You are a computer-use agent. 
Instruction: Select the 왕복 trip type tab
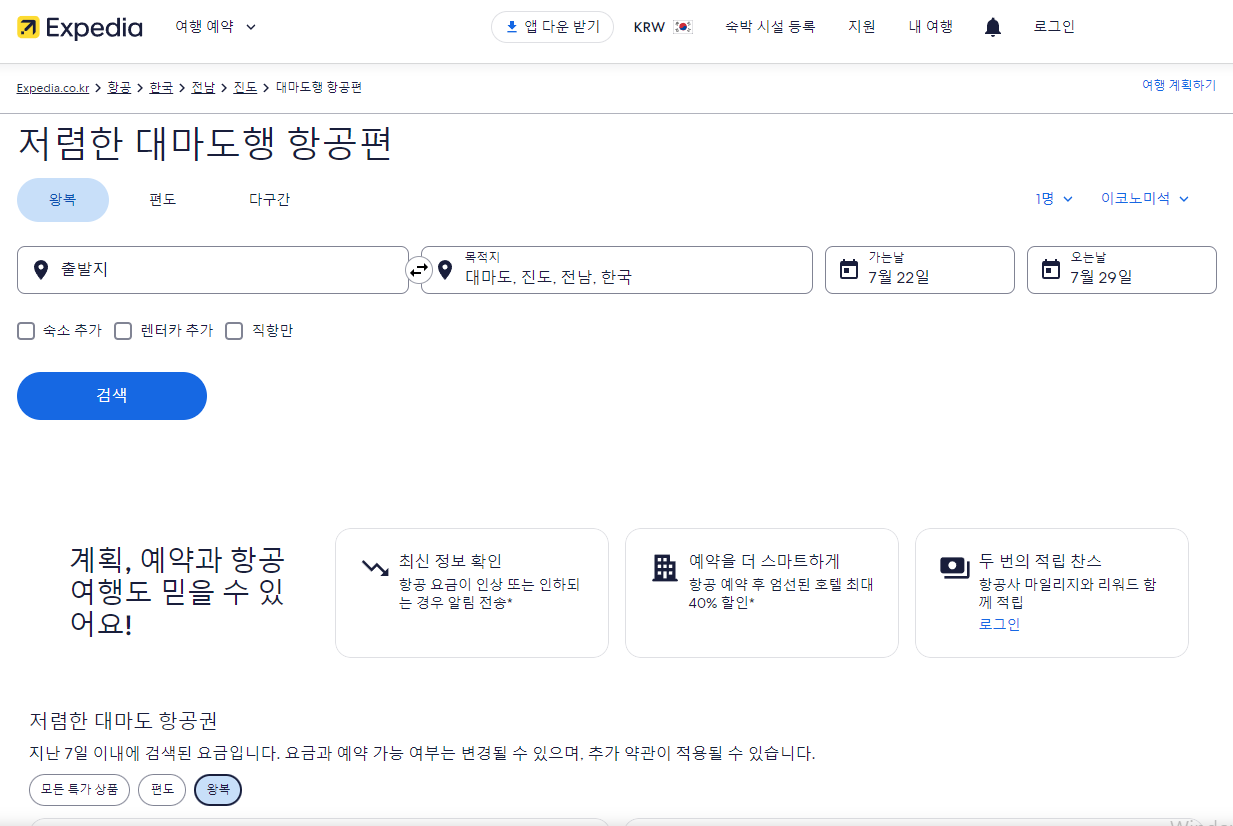(63, 200)
